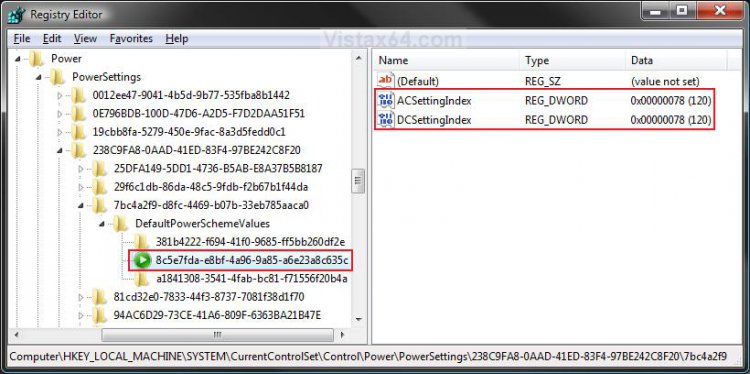Open the File menu

(x=22, y=39)
